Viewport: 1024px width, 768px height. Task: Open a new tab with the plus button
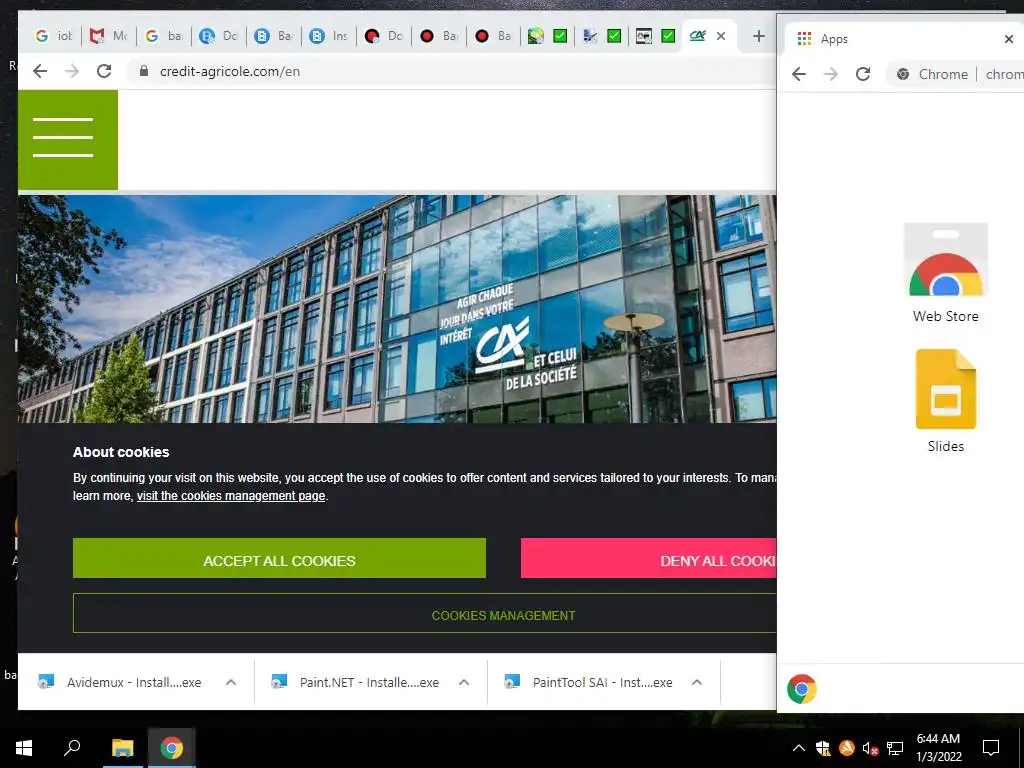758,36
